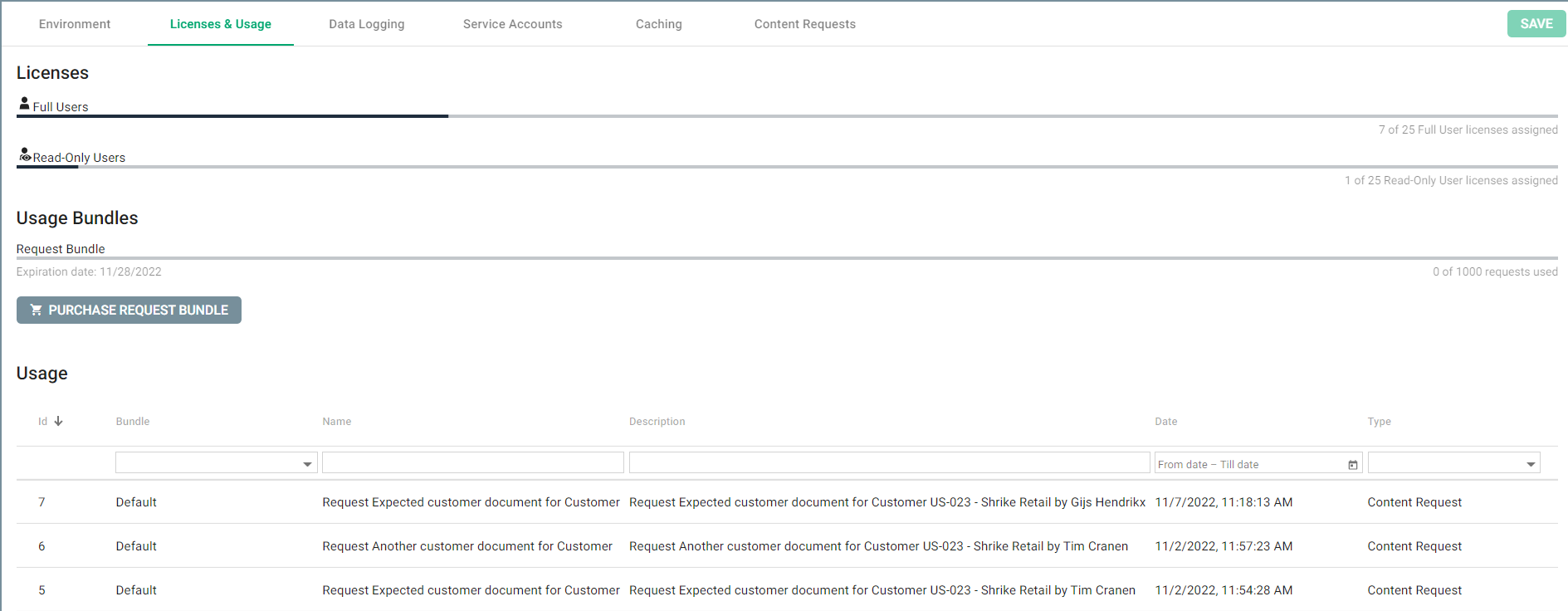Switch to the Environment tab
1568x611 pixels.
[x=75, y=24]
